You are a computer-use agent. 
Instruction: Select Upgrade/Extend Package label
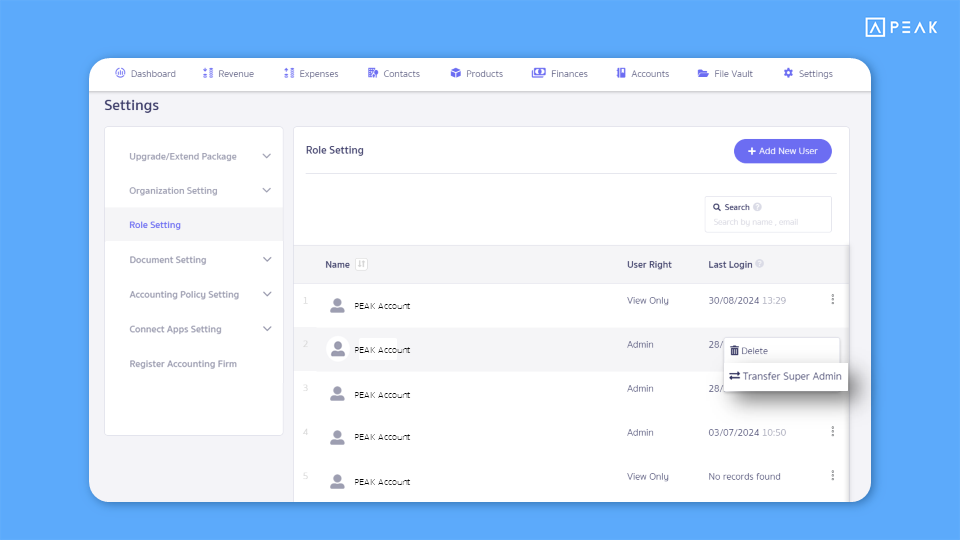pos(182,156)
